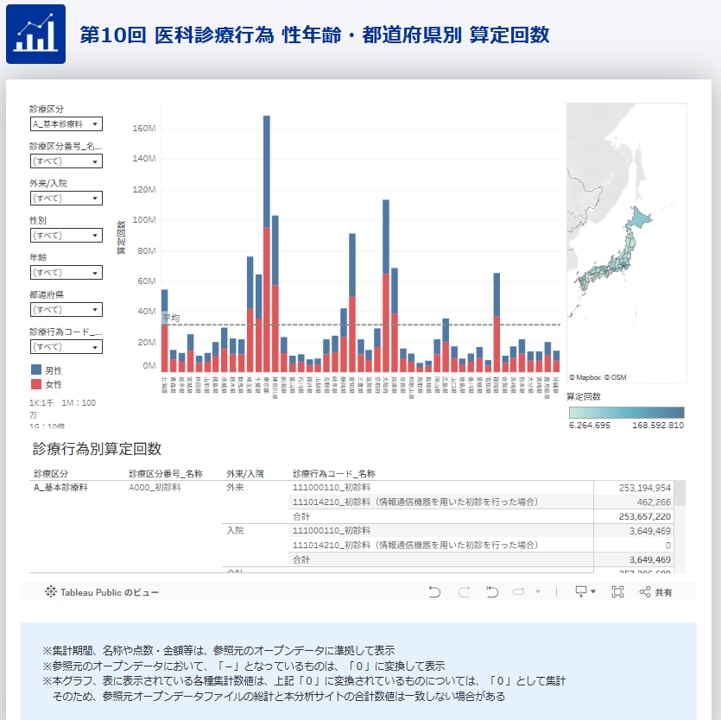
Task: Click the Tableau Public のビュー link
Action: (x=101, y=592)
